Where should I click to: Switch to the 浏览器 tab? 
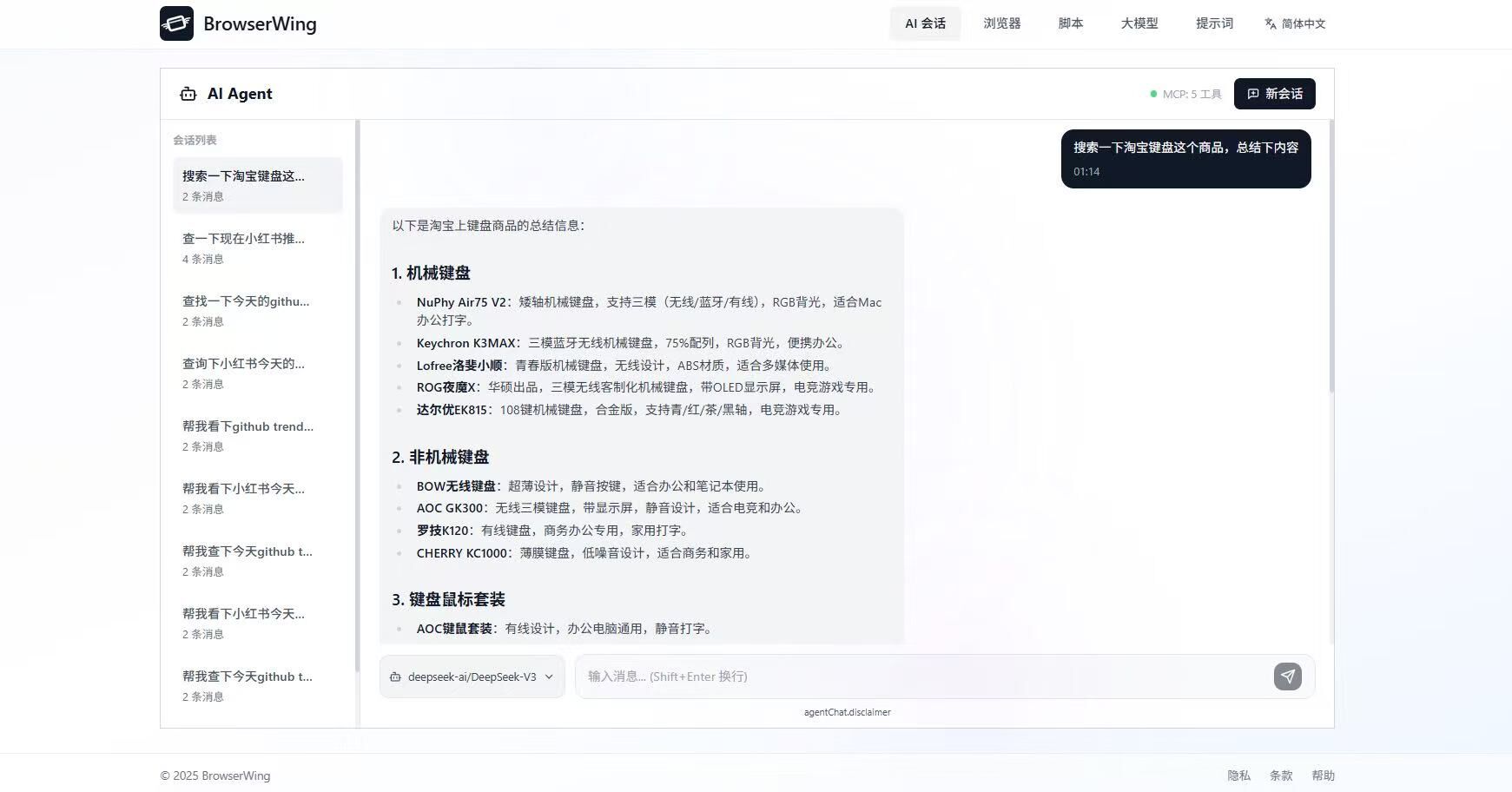coord(1001,23)
